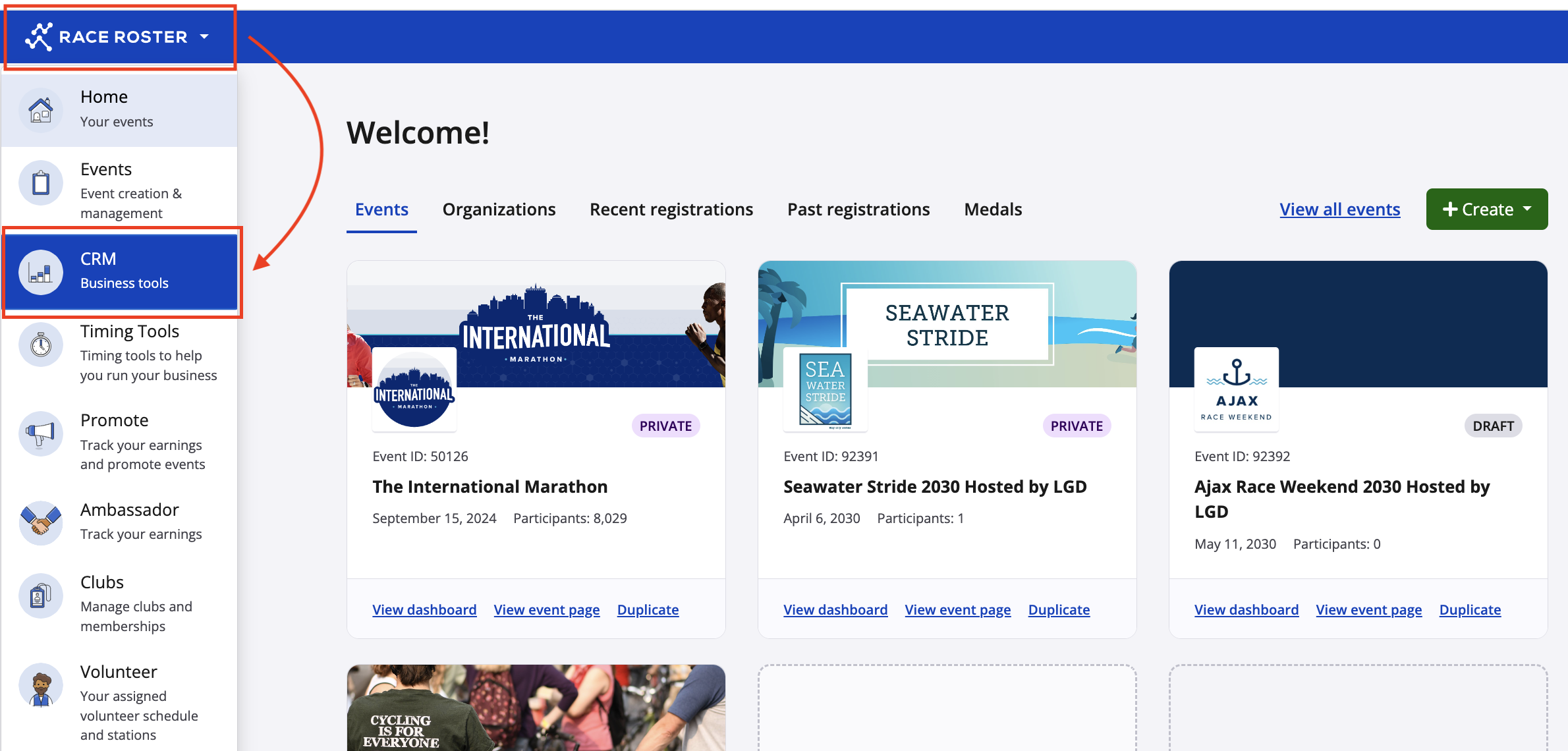Click the View all events link
Screen dimensions: 1568x751
tap(1339, 209)
